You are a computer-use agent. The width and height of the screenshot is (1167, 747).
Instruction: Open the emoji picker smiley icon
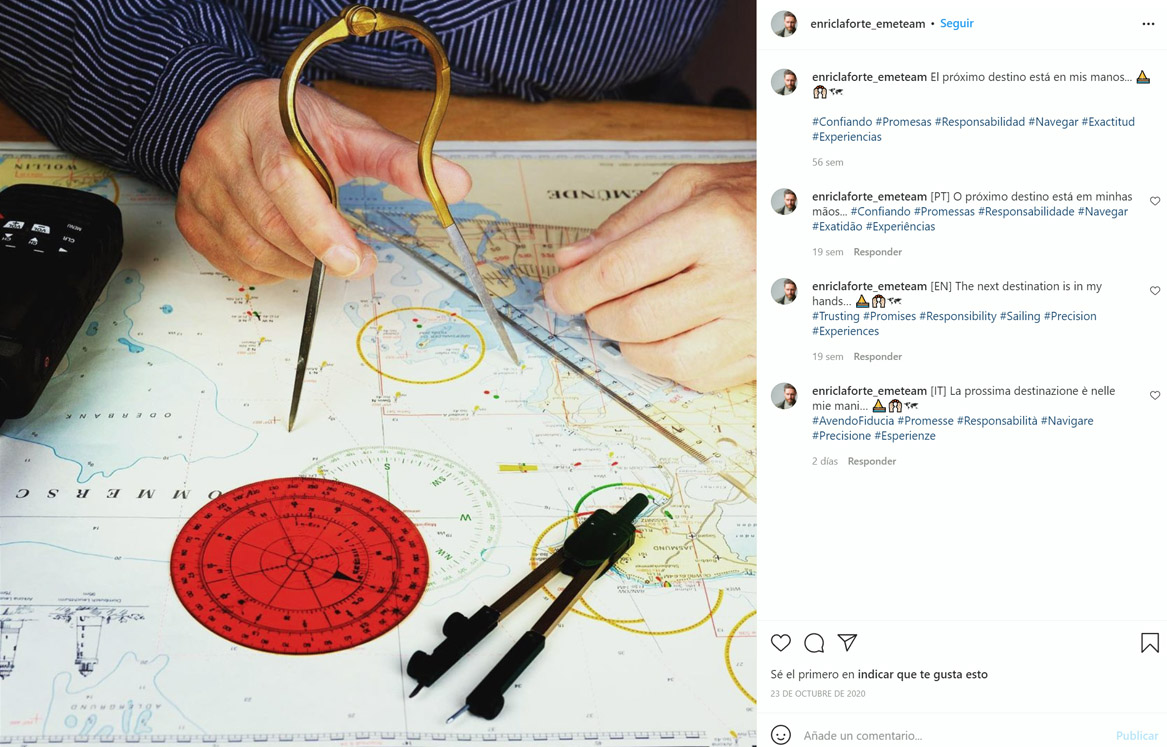781,735
